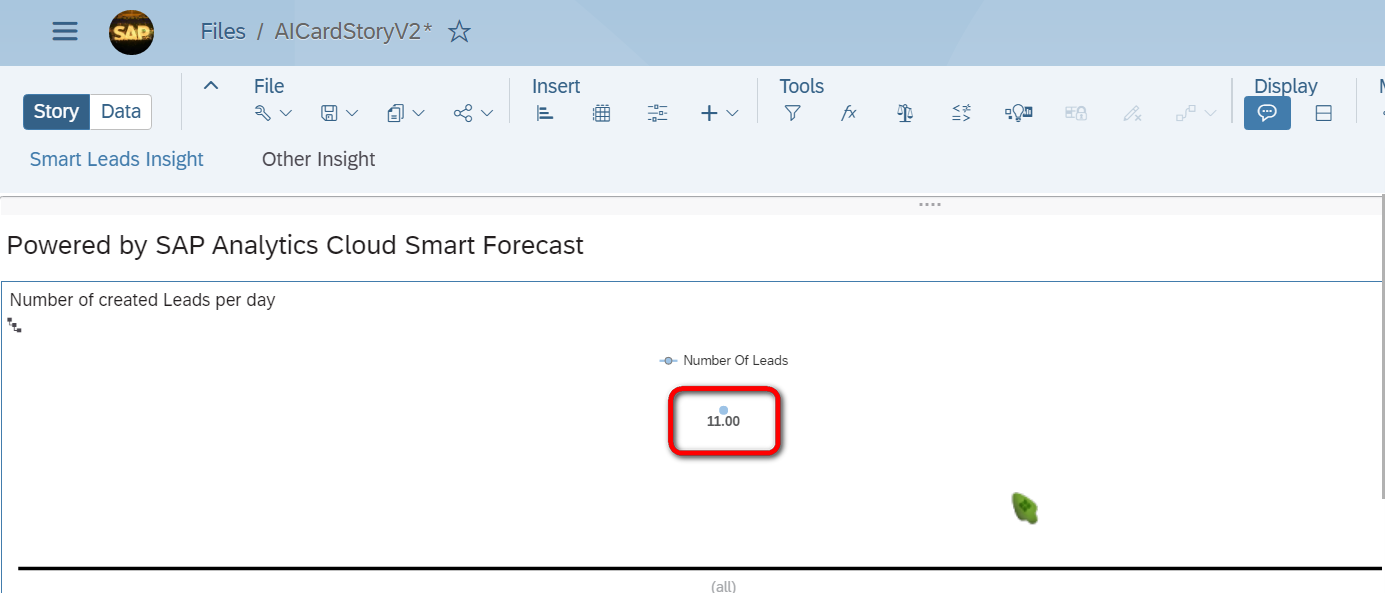Image resolution: width=1385 pixels, height=593 pixels.
Task: Expand wrench tool dropdown arrow
Action: point(286,114)
